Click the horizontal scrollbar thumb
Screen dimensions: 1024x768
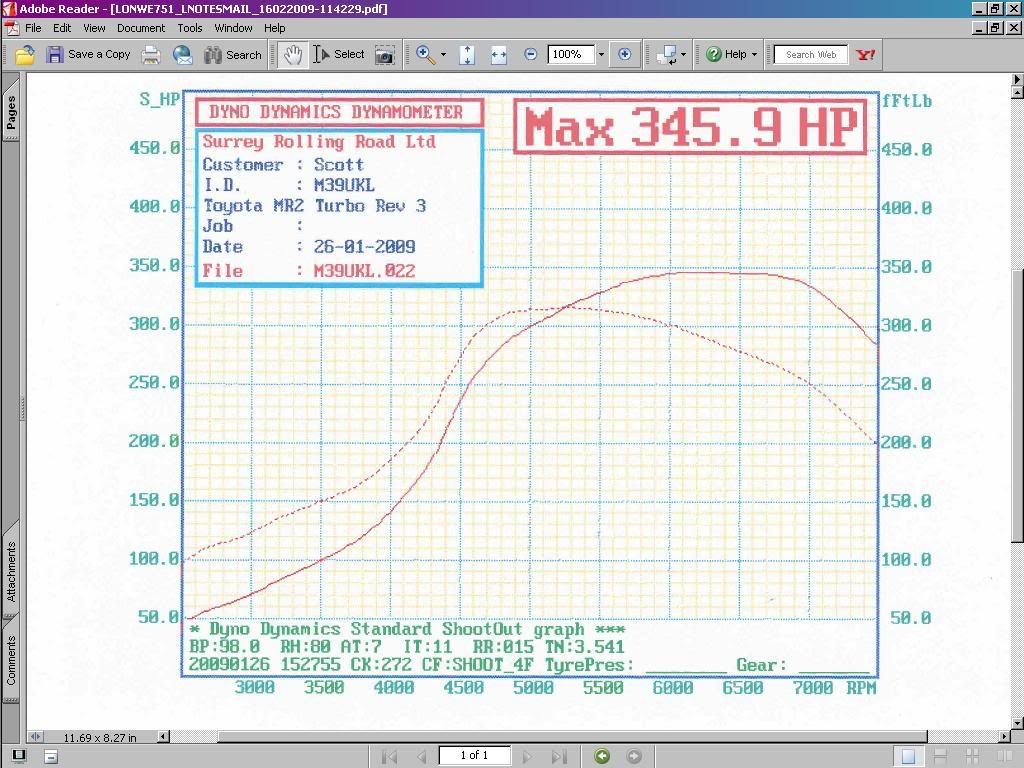click(x=572, y=737)
